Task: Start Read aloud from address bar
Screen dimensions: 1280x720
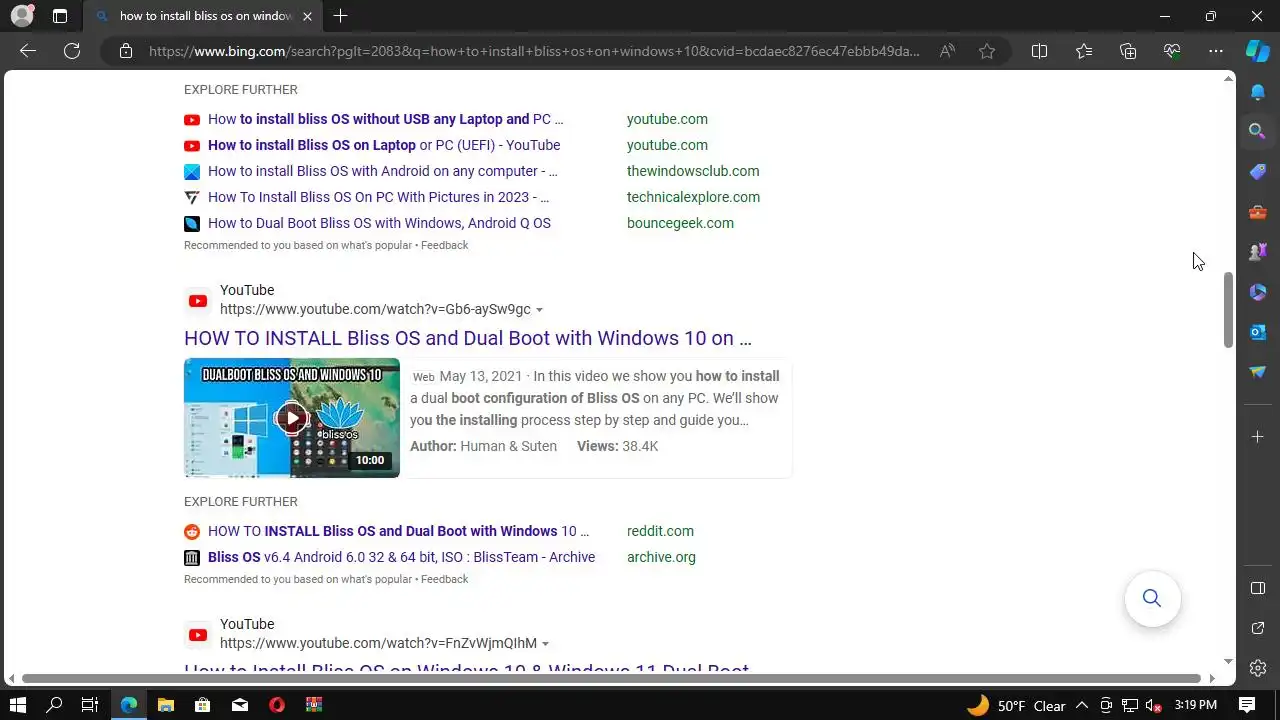Action: [947, 51]
